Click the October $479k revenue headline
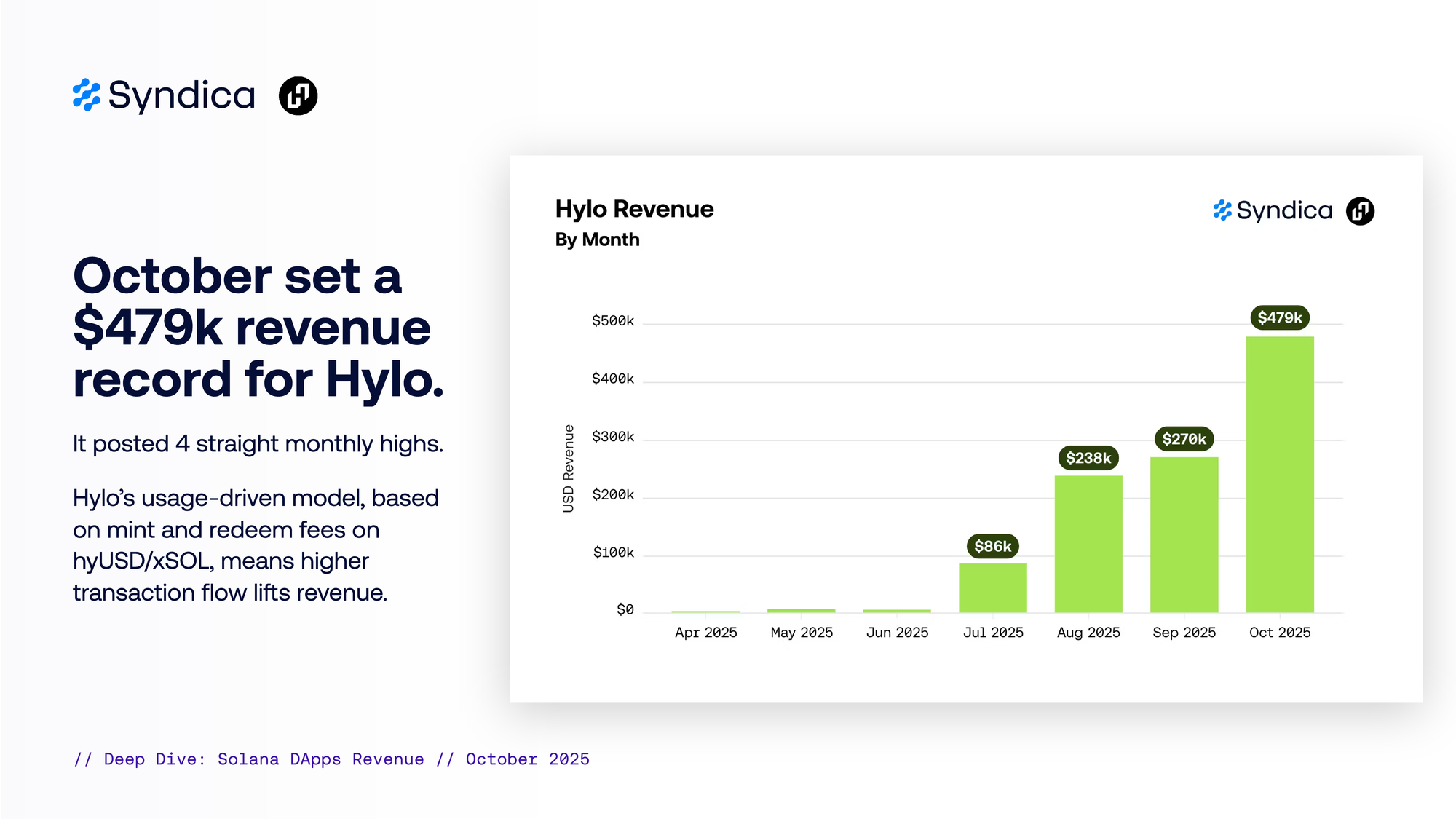 click(258, 328)
